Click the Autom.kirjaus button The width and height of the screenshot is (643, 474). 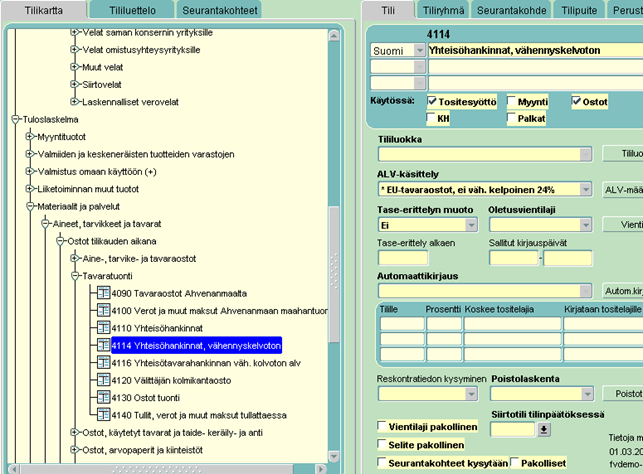[x=623, y=291]
